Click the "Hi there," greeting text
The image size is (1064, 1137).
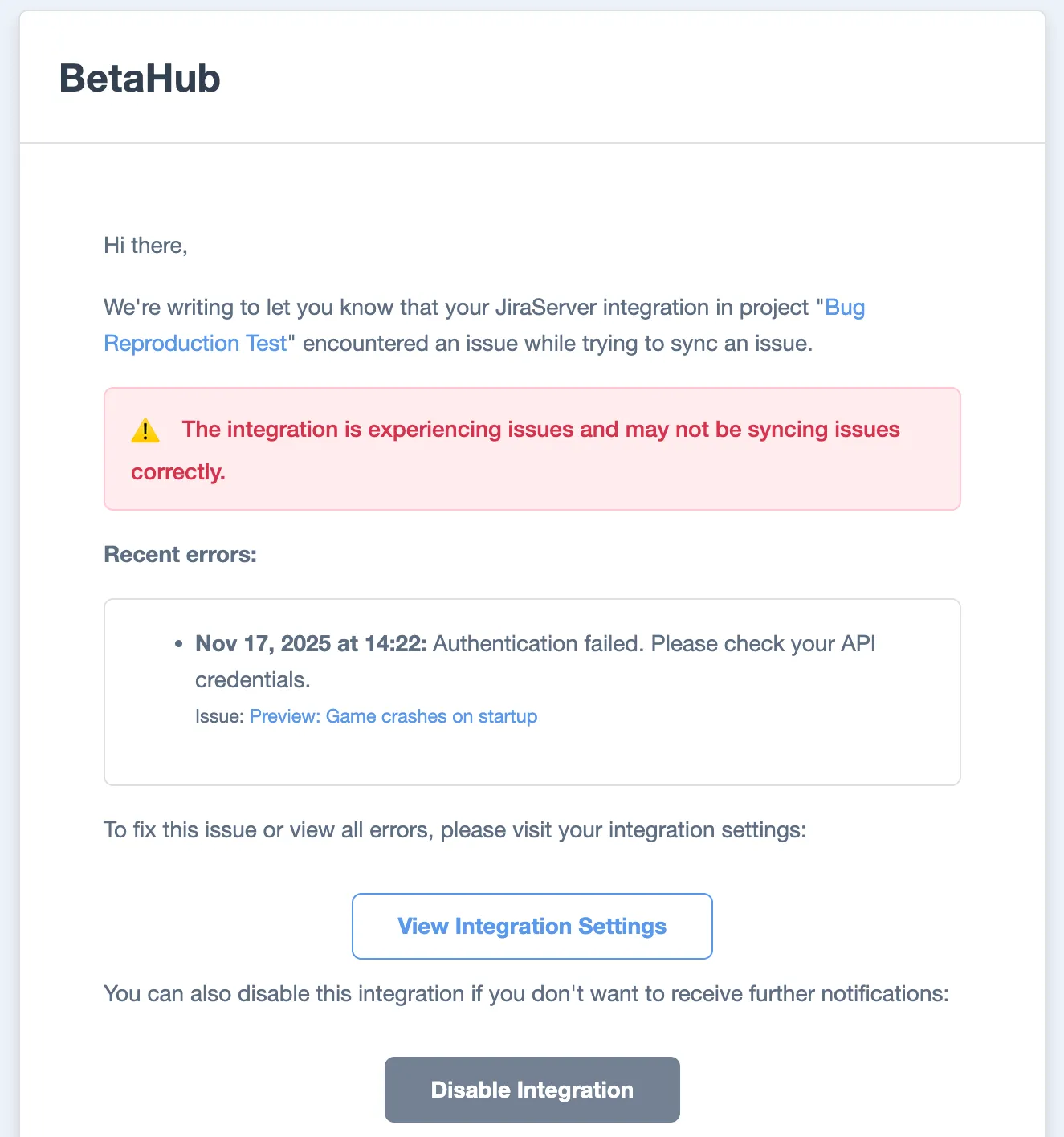(x=145, y=246)
